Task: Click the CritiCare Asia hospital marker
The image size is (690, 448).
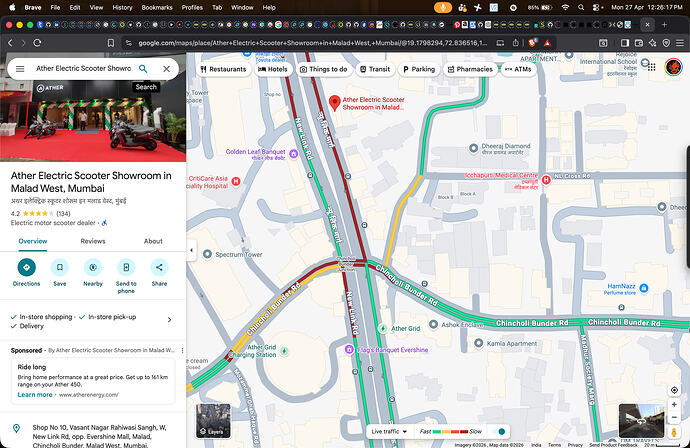Action: point(236,181)
